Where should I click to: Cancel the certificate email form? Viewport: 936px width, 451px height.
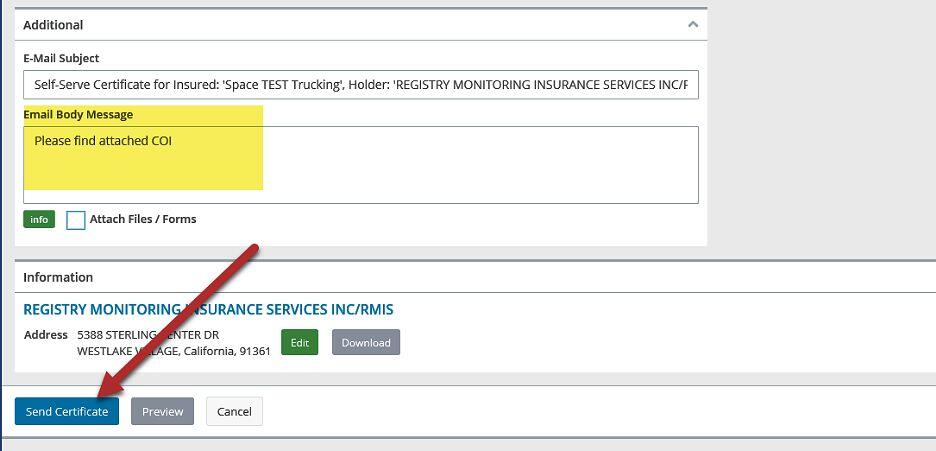[234, 411]
